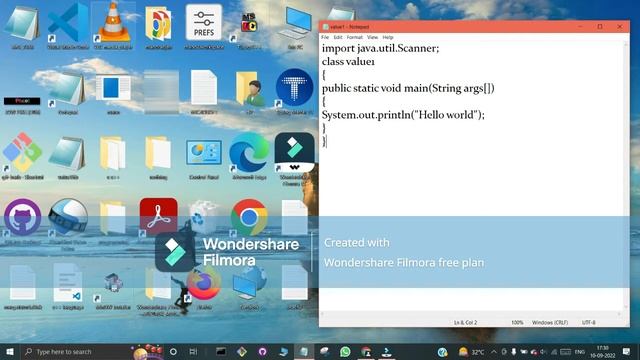Open Task View on the taskbar
The height and width of the screenshot is (360, 640).
pos(193,351)
